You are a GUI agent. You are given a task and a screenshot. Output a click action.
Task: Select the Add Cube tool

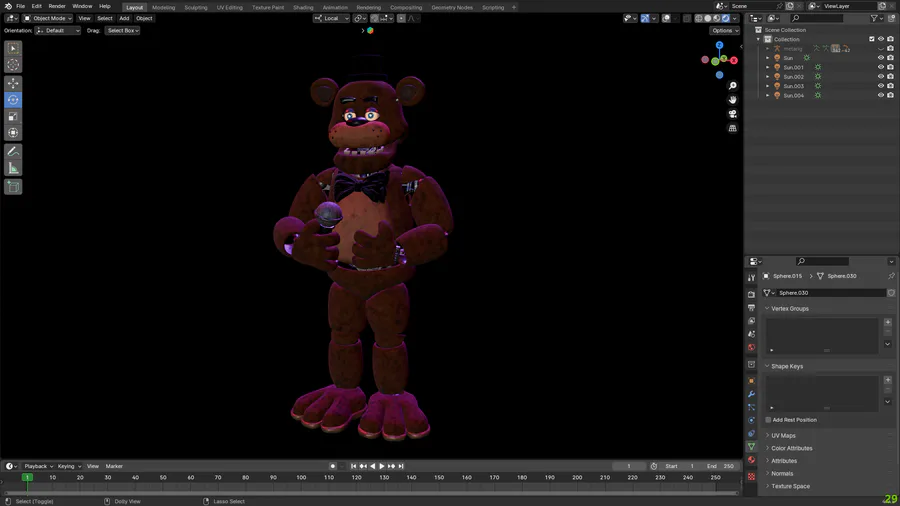13,186
